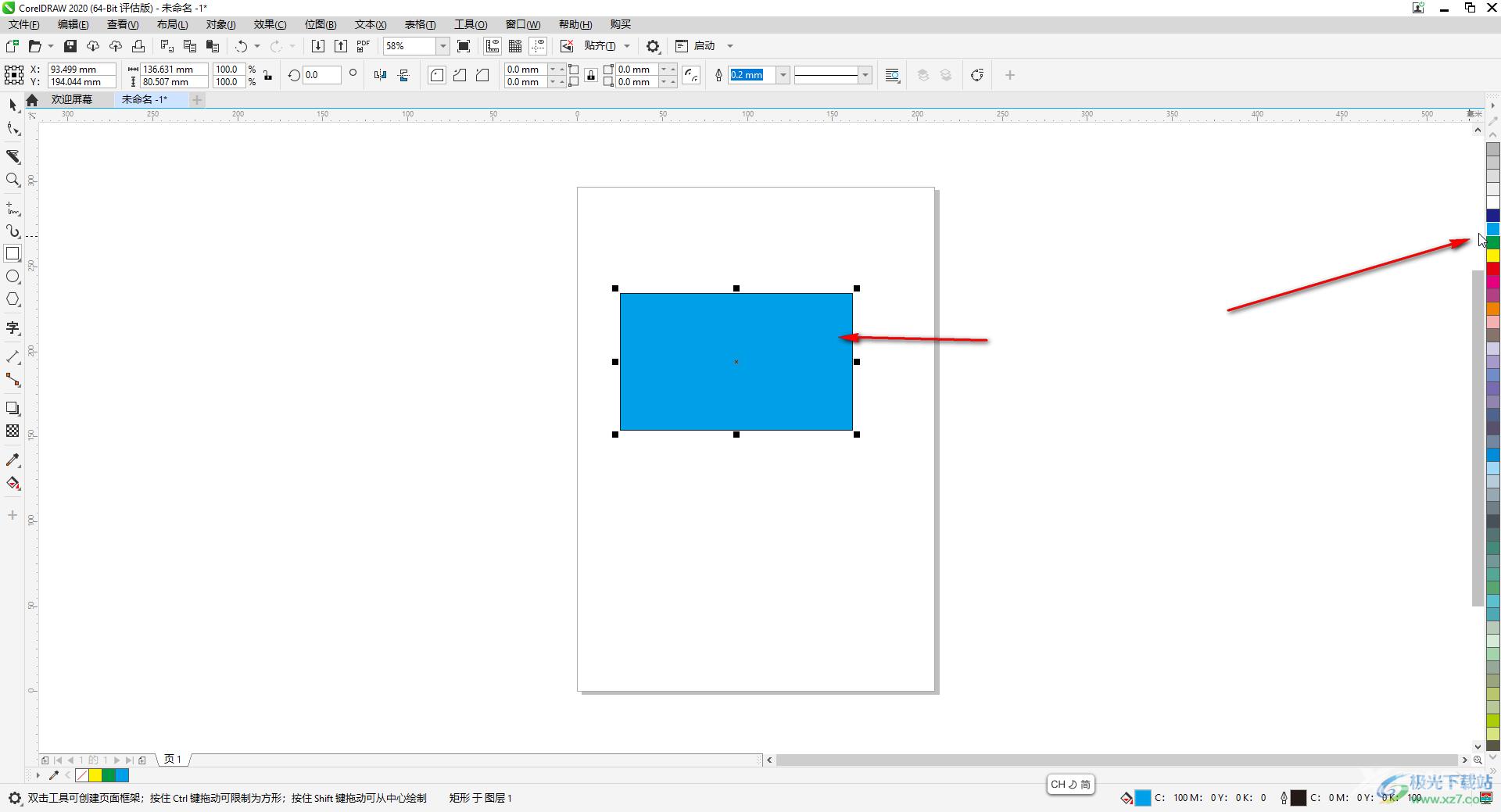The image size is (1501, 812).
Task: Open the 文件 menu
Action: click(x=24, y=24)
